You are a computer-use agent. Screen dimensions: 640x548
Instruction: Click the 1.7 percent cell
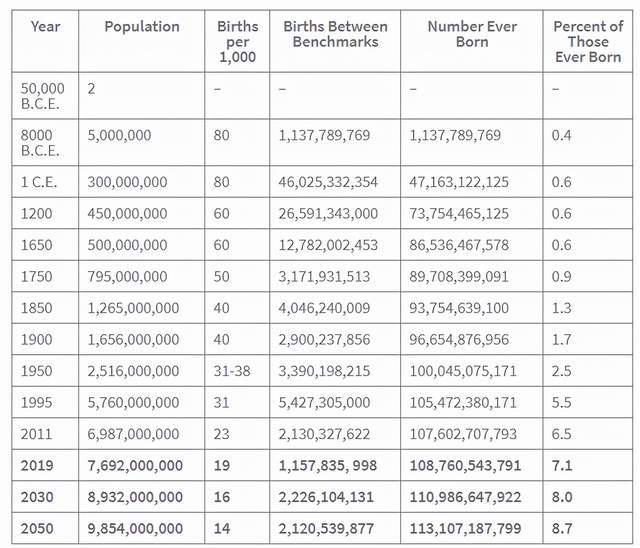tap(562, 339)
